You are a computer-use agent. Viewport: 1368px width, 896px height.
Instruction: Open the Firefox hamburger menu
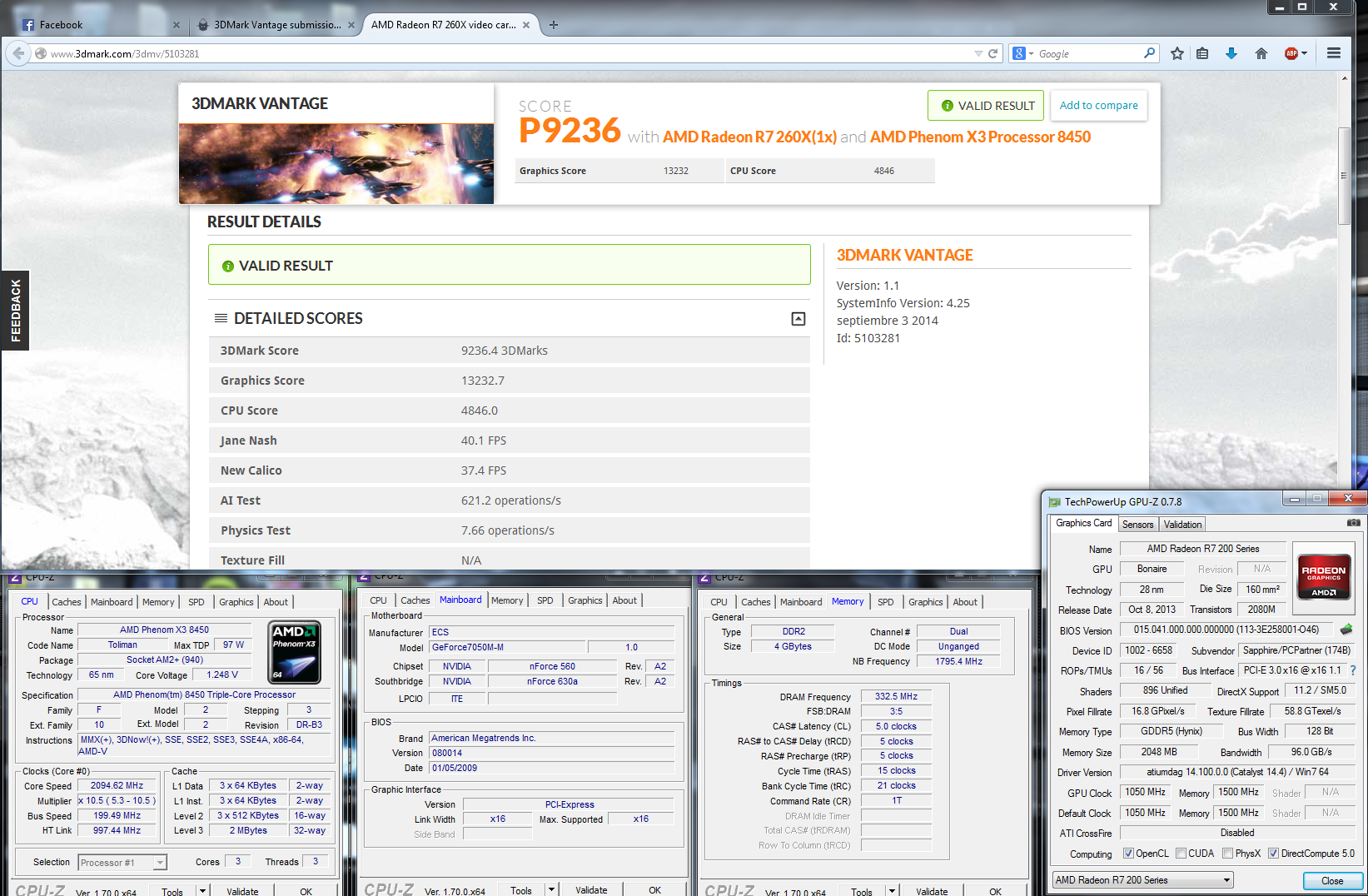tap(1334, 53)
